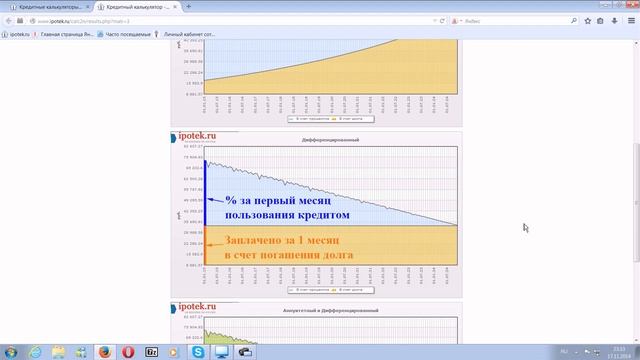Show hidden system tray icons arrow
This screenshot has width=640, height=360.
tap(576, 352)
